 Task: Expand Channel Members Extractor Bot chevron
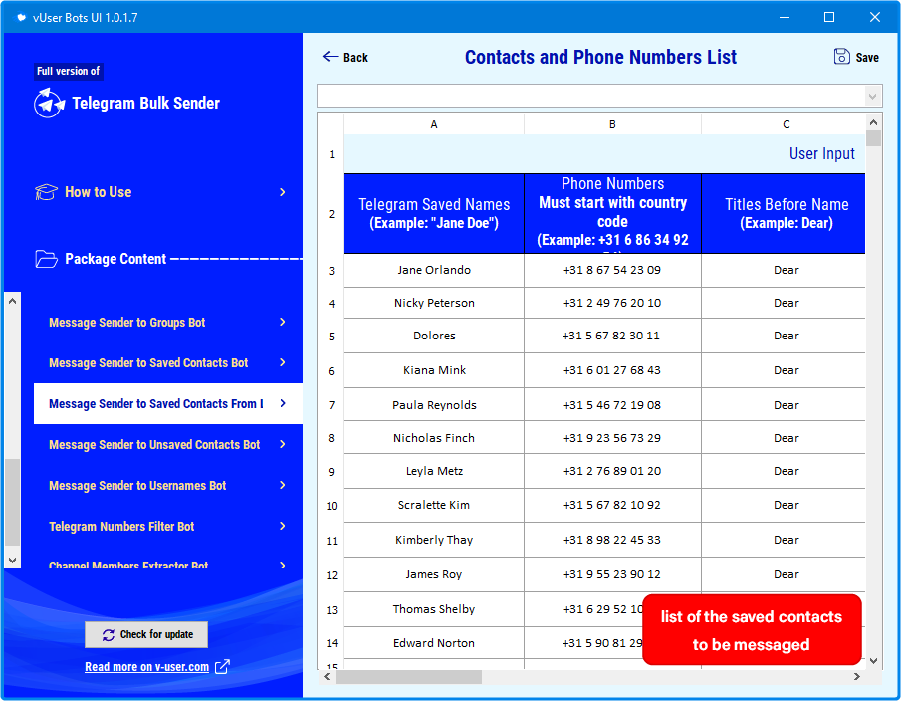click(283, 565)
